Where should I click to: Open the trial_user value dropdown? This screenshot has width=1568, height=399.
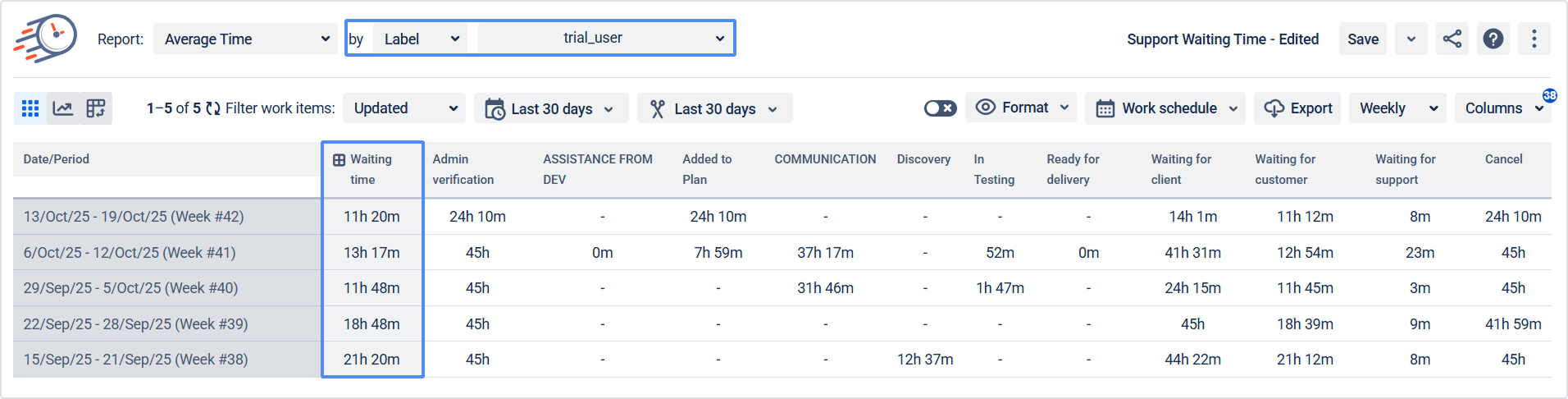coord(605,38)
